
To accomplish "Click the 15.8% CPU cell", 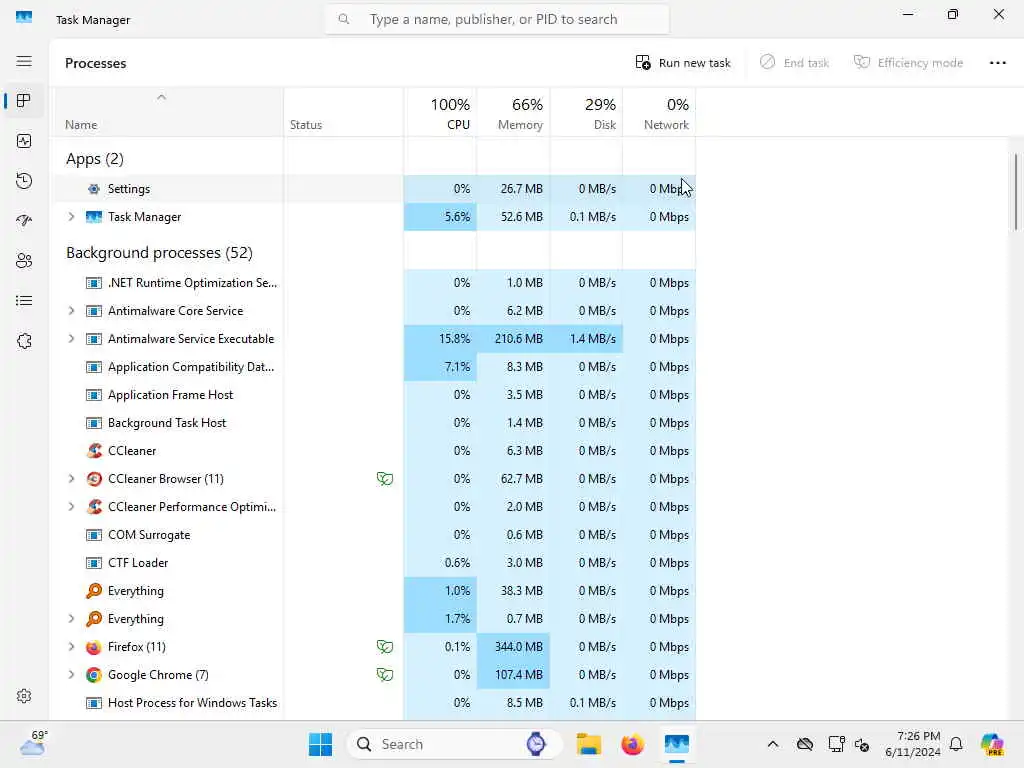I will pyautogui.click(x=440, y=338).
